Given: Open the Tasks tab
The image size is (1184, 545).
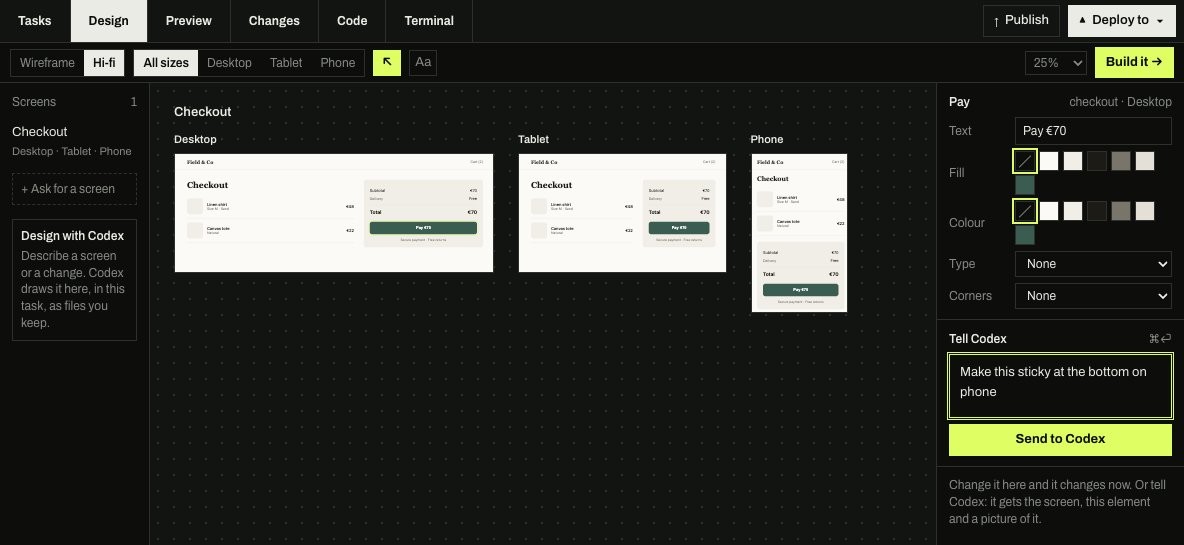Looking at the screenshot, I should tap(35, 21).
